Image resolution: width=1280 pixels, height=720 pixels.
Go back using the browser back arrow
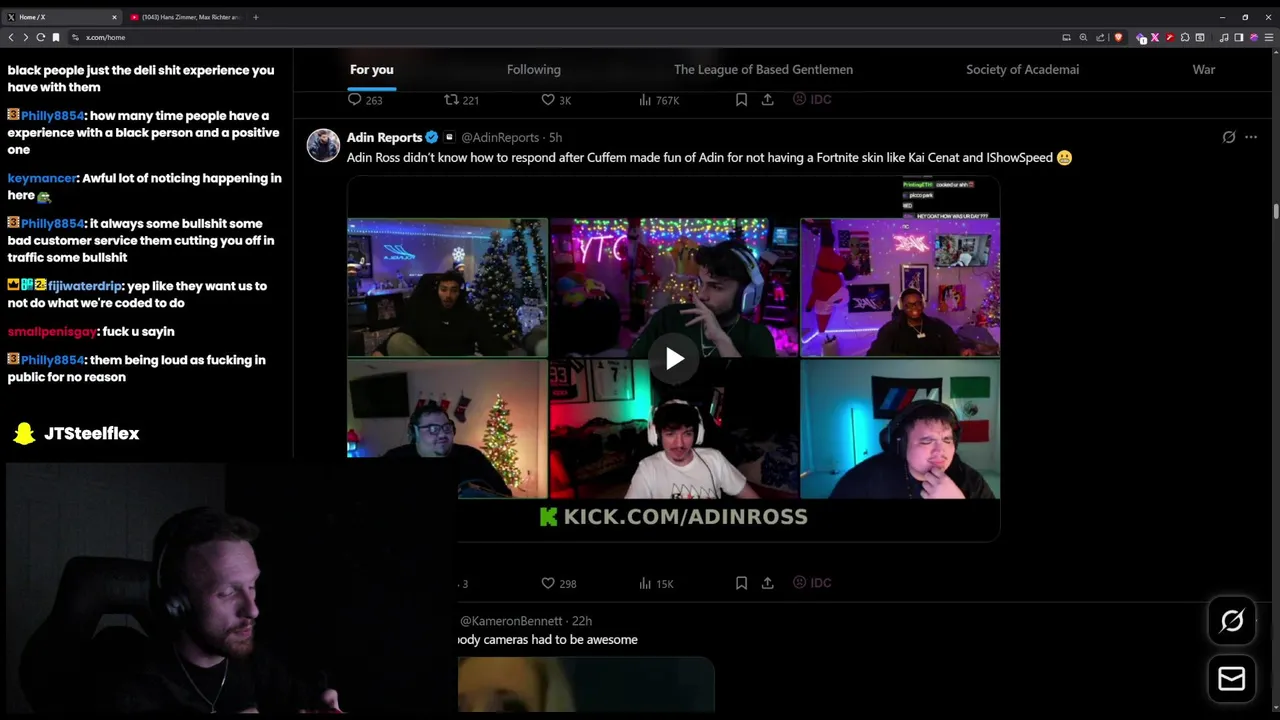(11, 37)
